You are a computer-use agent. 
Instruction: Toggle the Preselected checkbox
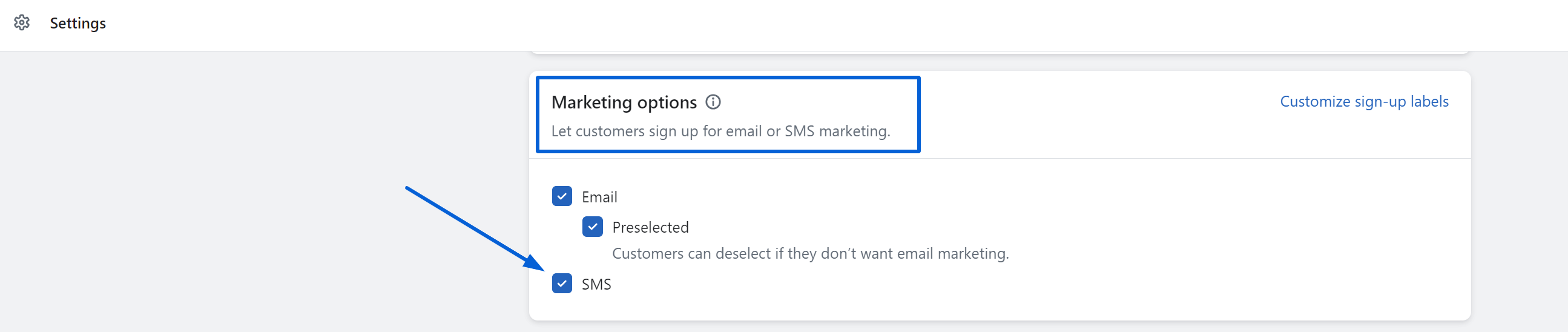tap(592, 227)
